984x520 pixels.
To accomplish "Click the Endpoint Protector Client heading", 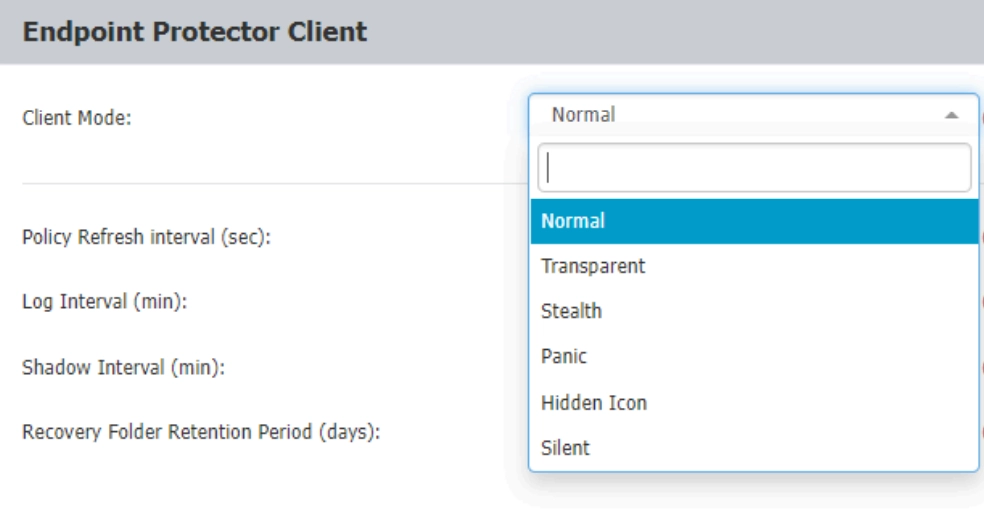I will tap(195, 31).
